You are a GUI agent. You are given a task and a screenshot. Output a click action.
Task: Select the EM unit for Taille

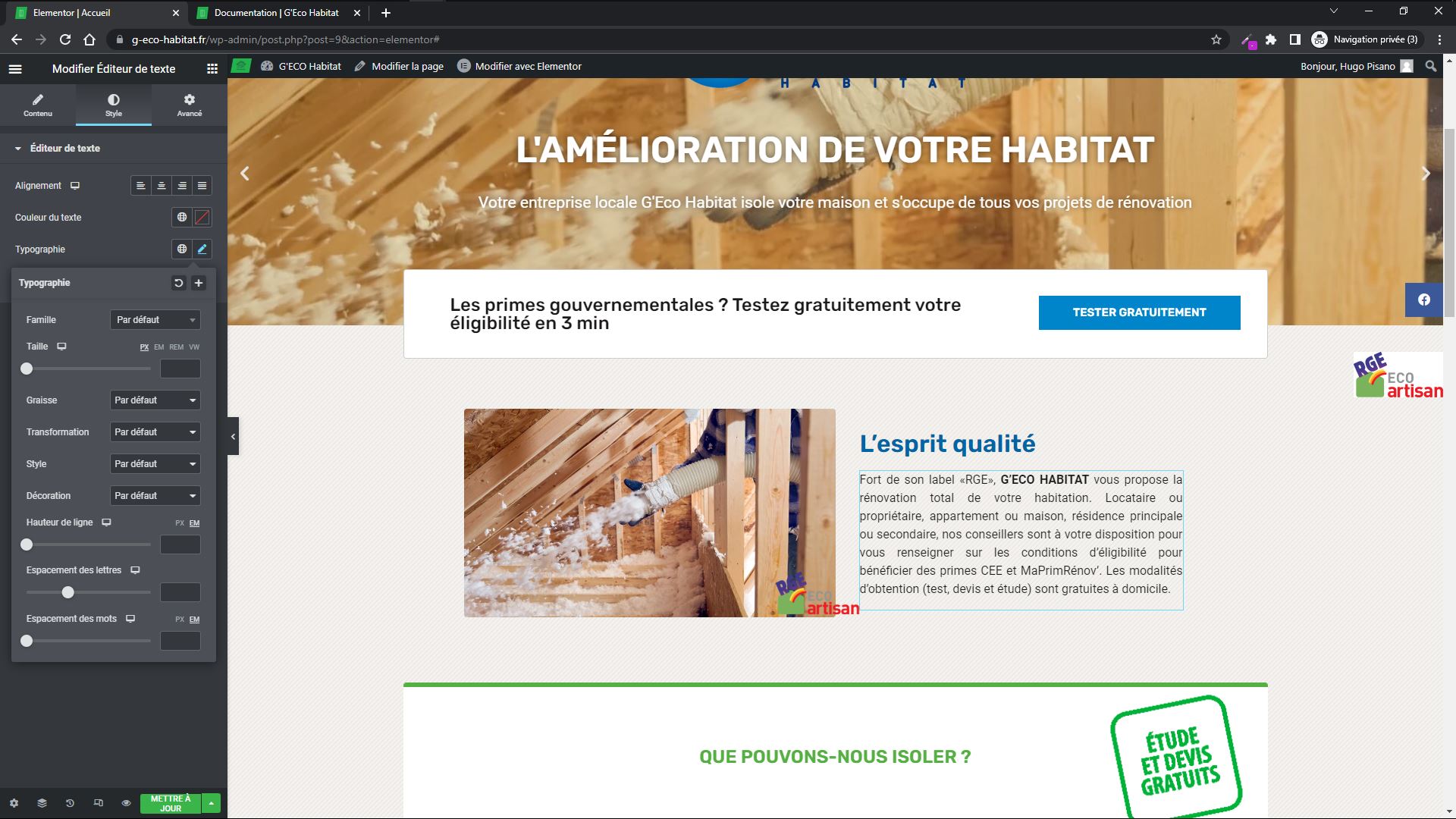(x=158, y=347)
